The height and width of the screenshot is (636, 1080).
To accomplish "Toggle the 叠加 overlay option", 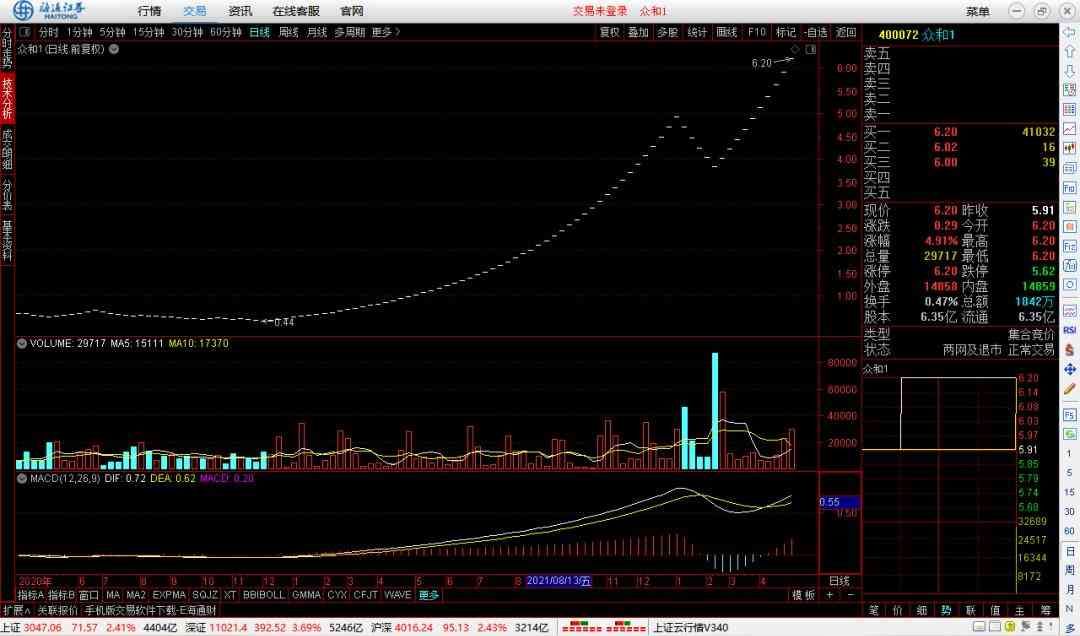I will (638, 32).
